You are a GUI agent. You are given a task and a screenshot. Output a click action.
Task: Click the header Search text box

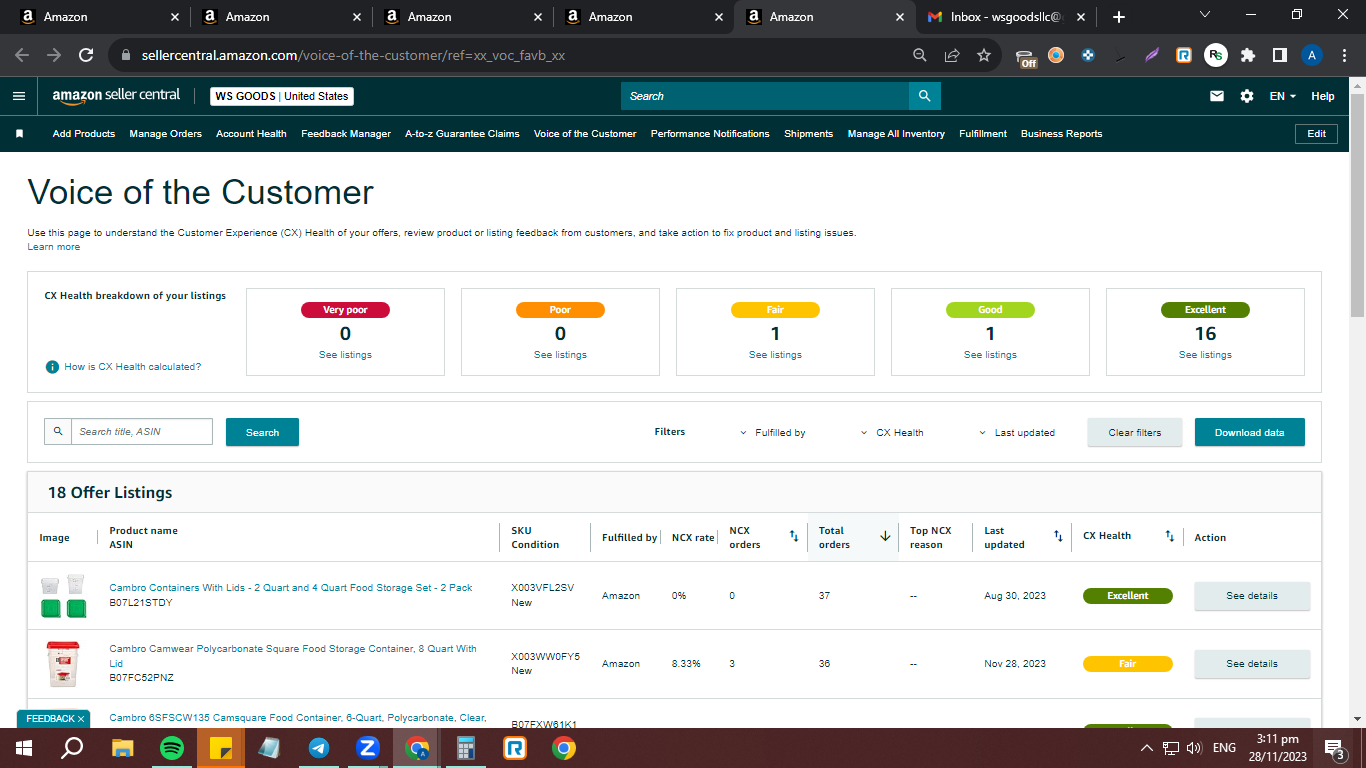click(x=765, y=96)
